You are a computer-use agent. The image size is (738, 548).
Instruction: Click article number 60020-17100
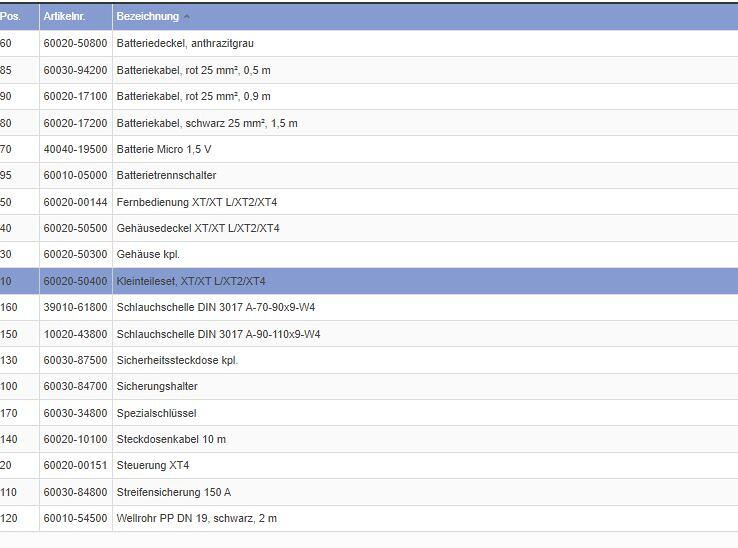point(75,97)
